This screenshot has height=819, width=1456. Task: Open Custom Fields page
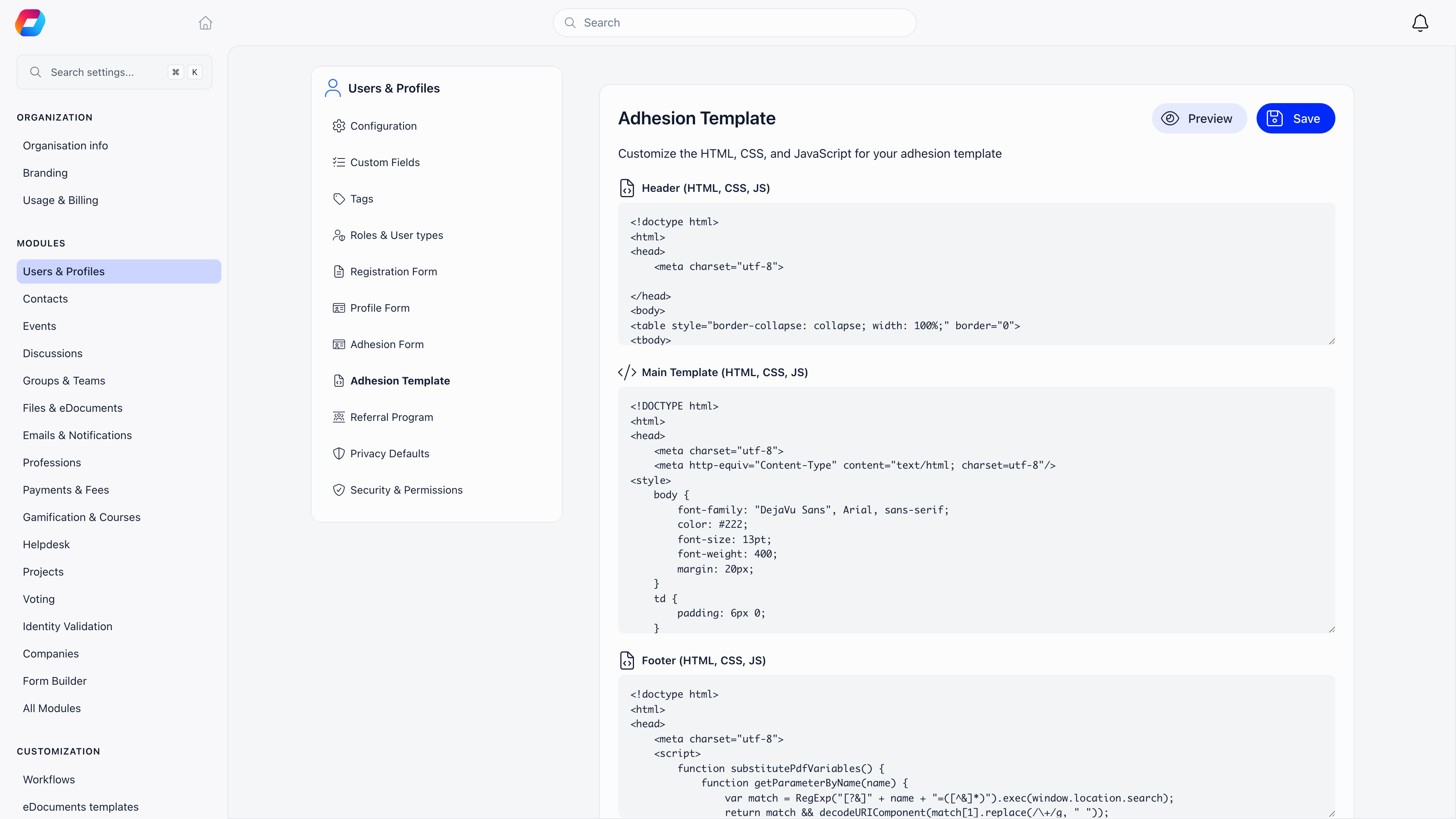pyautogui.click(x=385, y=162)
